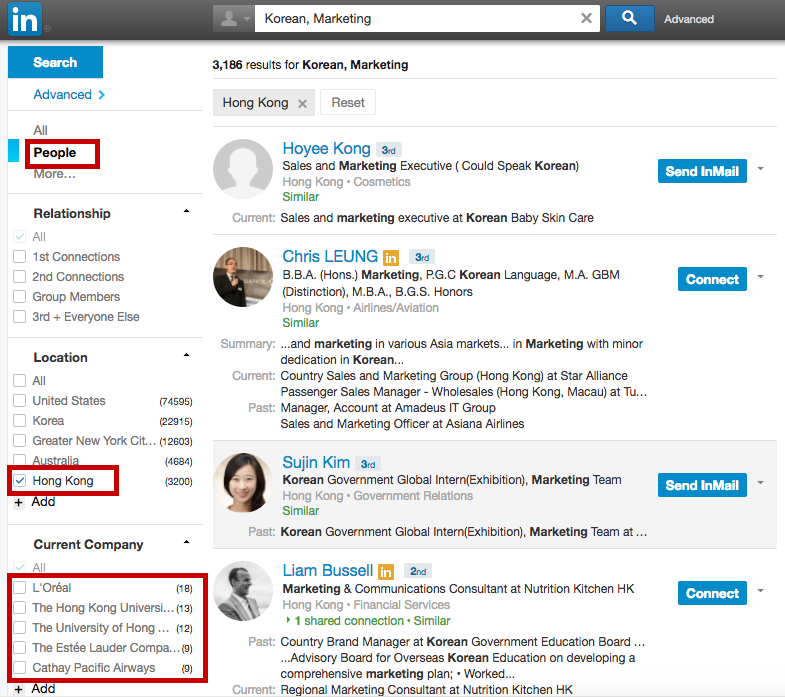Send InMail to Hoyee Kong
The height and width of the screenshot is (697, 785).
point(702,171)
